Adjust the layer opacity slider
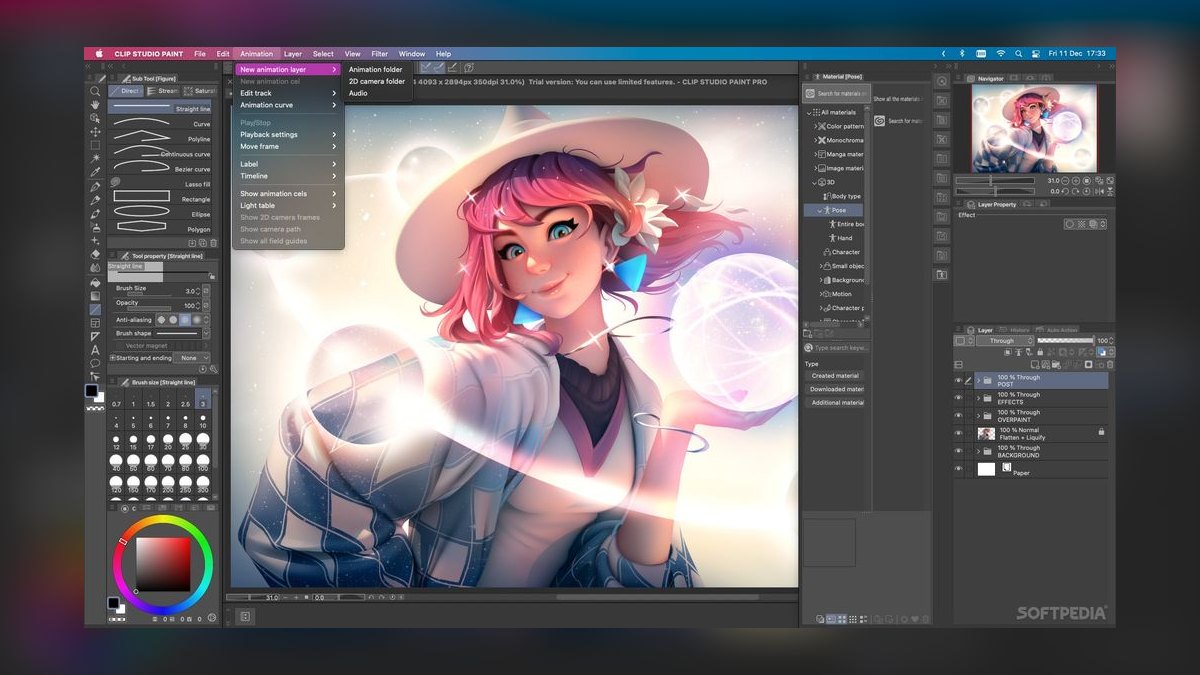 point(1066,341)
